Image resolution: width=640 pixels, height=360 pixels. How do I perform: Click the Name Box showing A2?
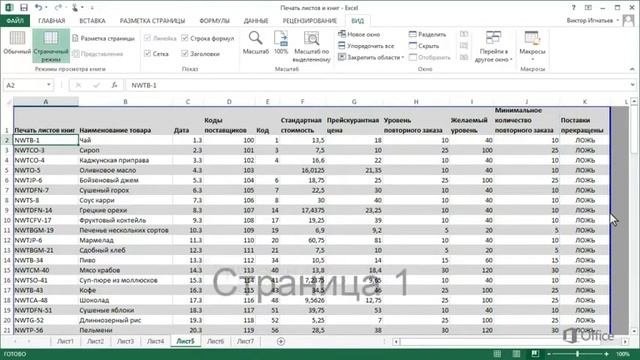24,85
